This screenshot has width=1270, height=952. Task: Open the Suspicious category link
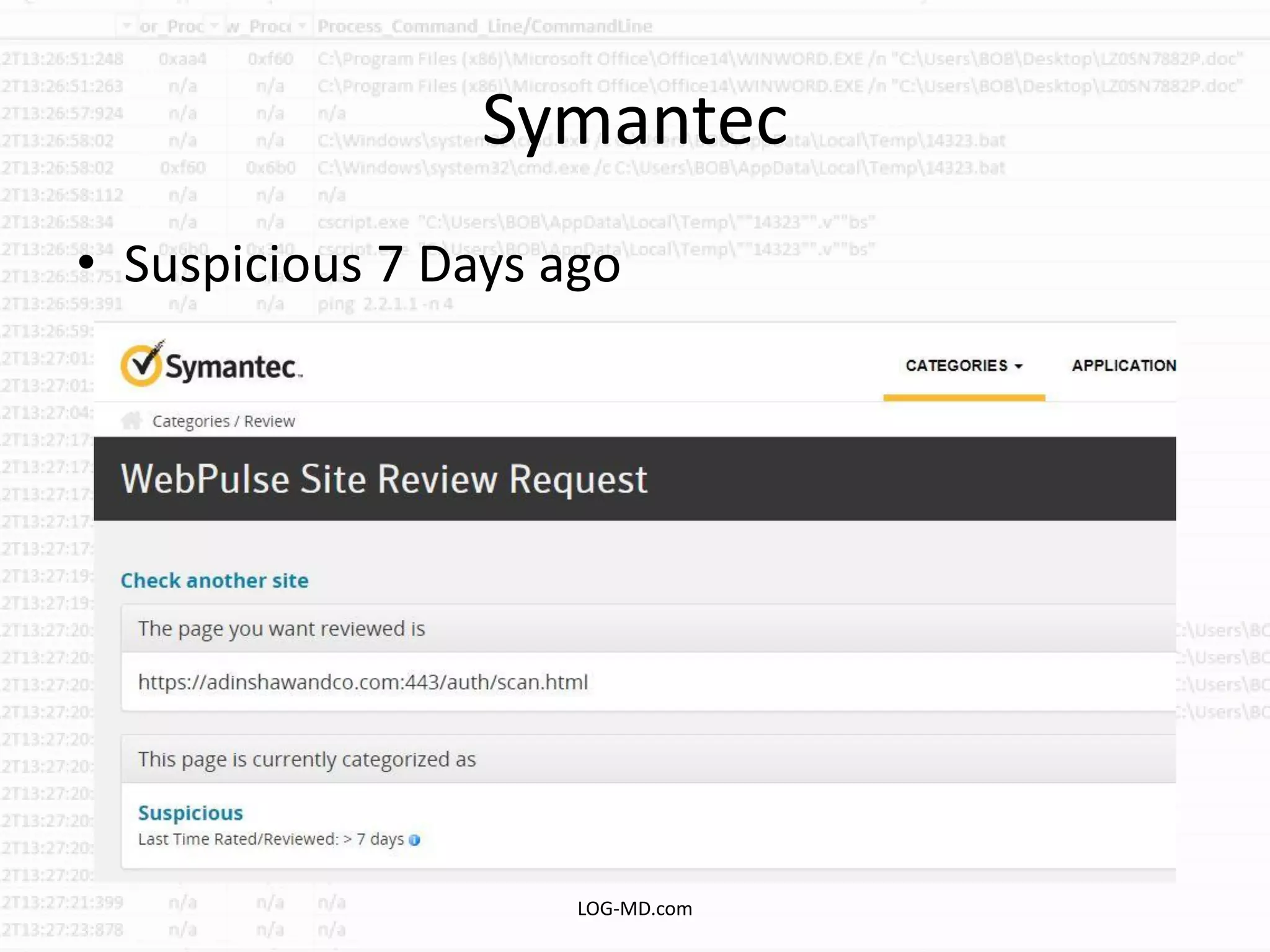coord(190,813)
